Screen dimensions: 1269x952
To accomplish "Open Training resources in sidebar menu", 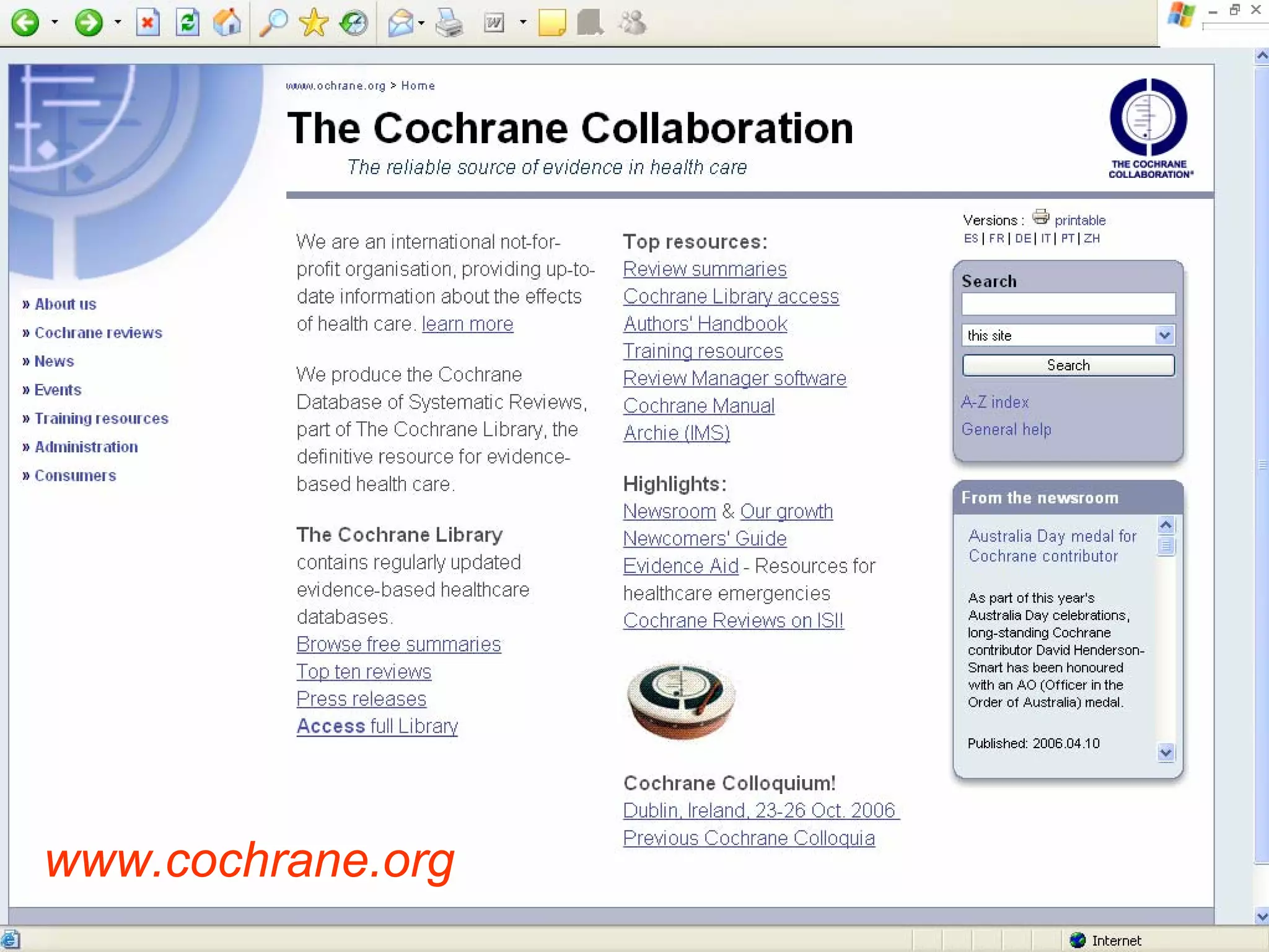I will click(x=101, y=419).
